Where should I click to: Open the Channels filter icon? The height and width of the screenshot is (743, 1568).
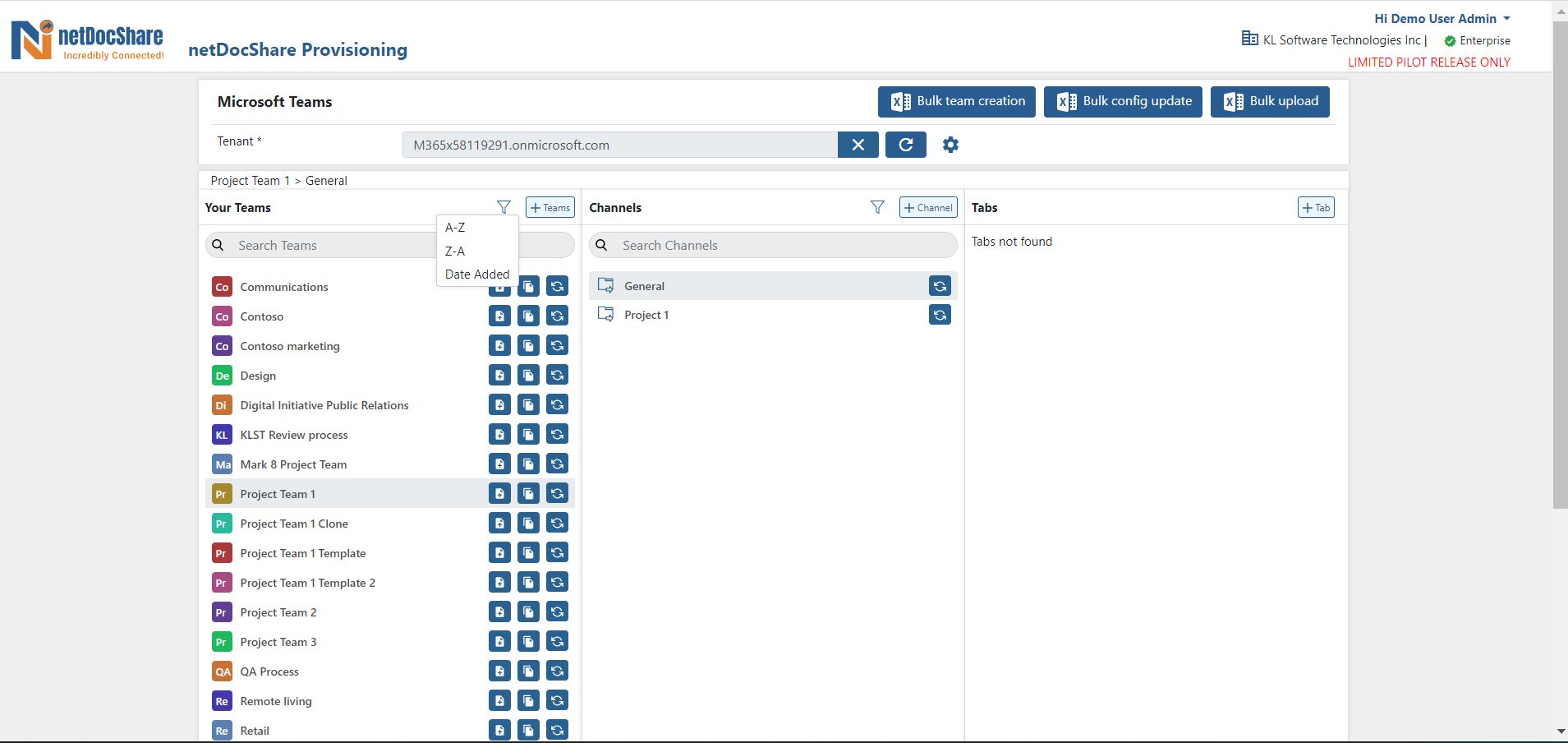(x=877, y=207)
